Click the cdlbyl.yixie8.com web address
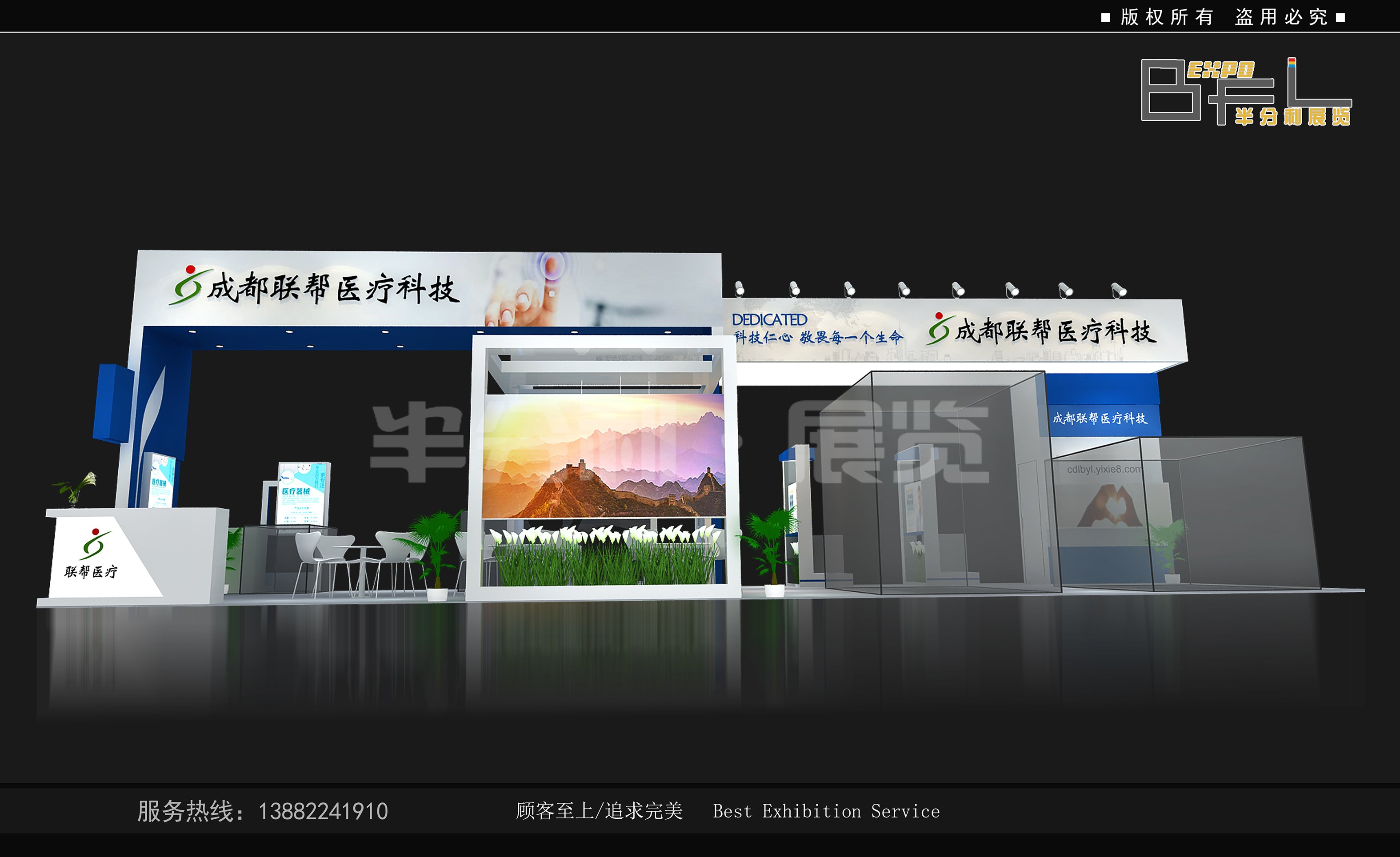The image size is (1400, 857). [x=1104, y=469]
